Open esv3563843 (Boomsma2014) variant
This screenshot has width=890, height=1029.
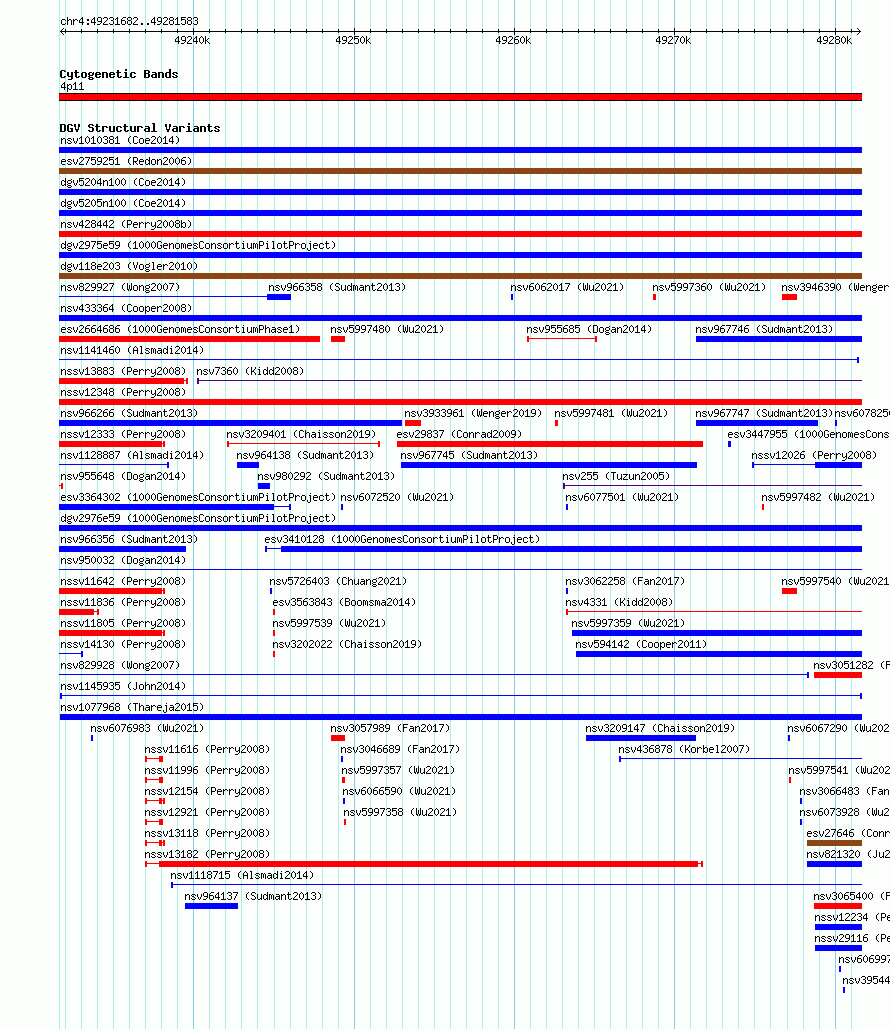(x=344, y=602)
